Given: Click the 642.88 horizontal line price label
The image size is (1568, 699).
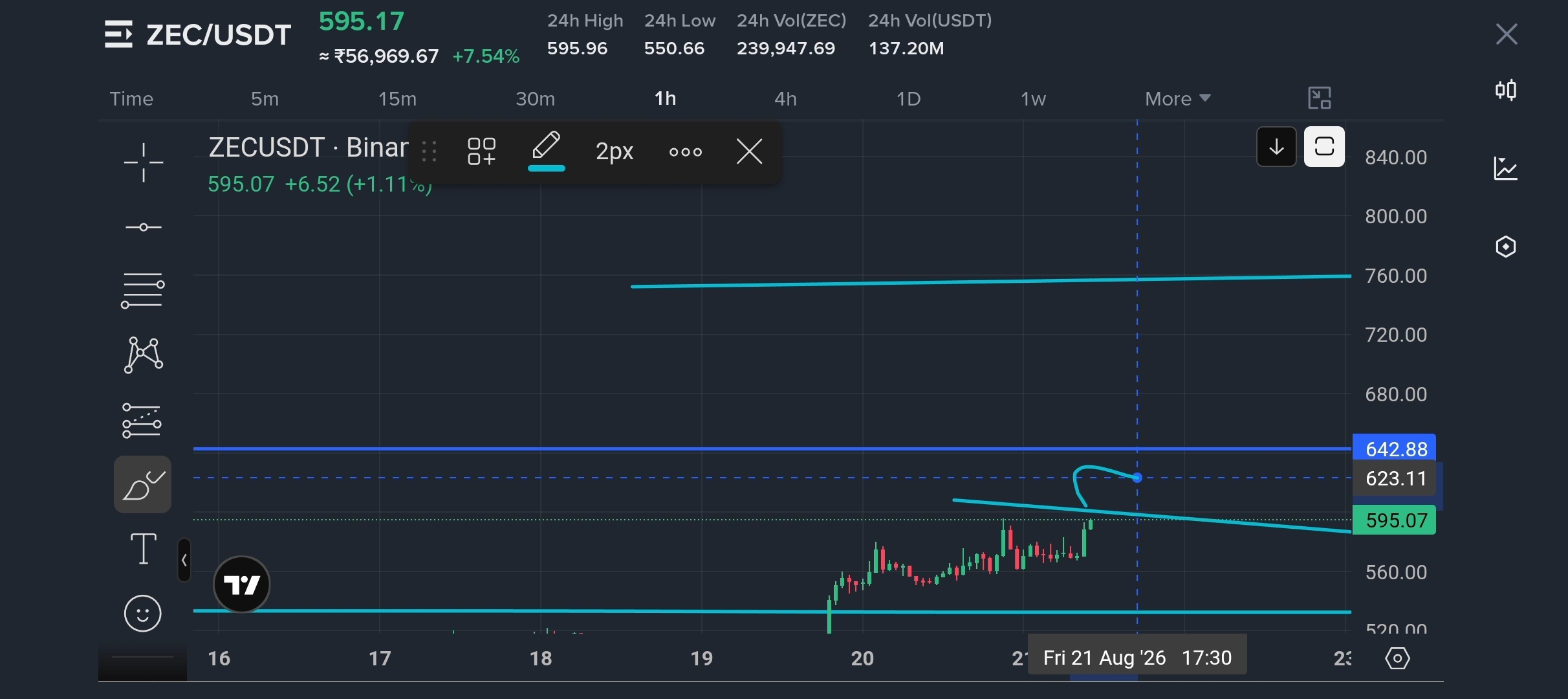Looking at the screenshot, I should pyautogui.click(x=1395, y=449).
